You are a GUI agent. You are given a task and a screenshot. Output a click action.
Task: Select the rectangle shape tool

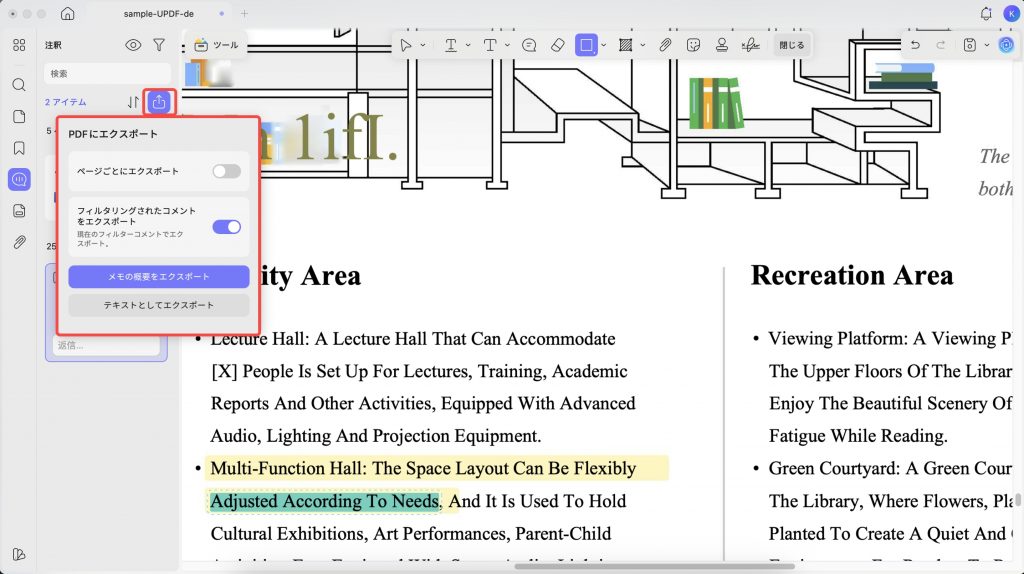[x=586, y=45]
